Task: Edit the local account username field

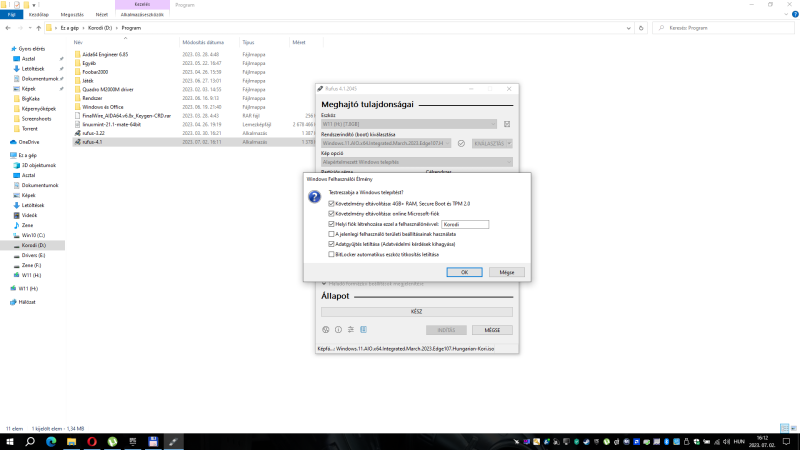Action: (x=465, y=224)
